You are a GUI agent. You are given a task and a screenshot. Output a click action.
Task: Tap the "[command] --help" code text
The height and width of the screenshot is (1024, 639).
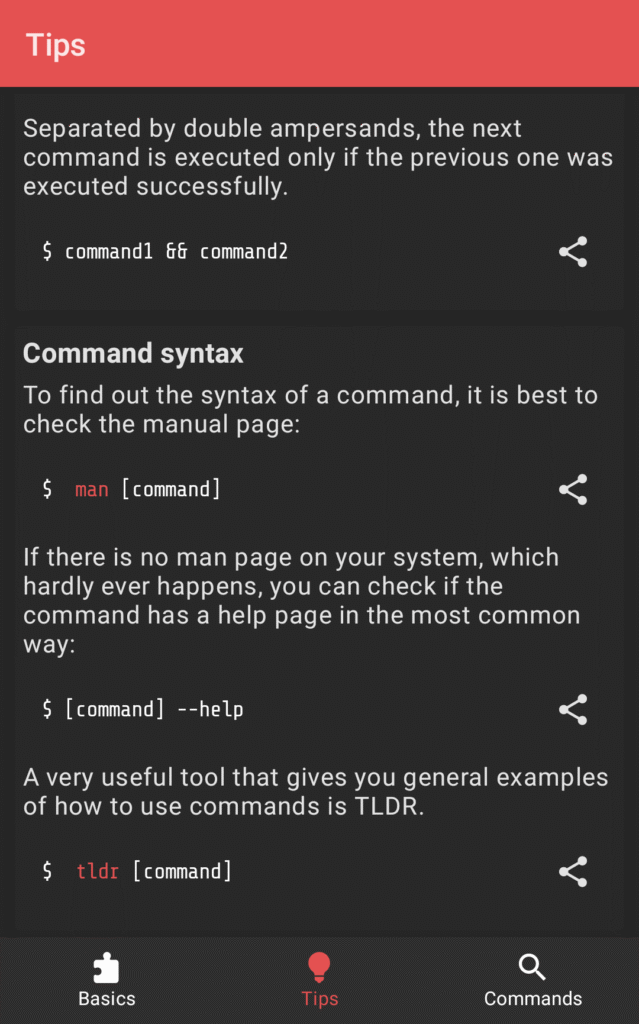tap(154, 710)
